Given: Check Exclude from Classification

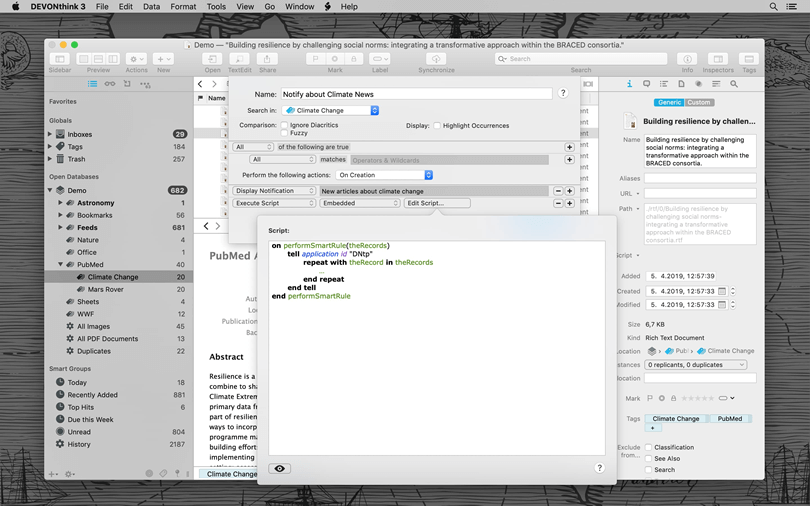Looking at the screenshot, I should click(x=648, y=447).
